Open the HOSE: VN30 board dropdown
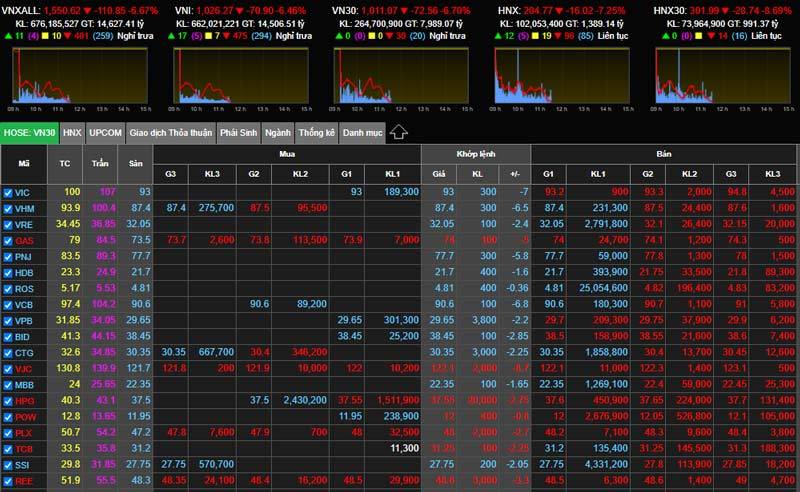800x492 pixels. (x=29, y=132)
